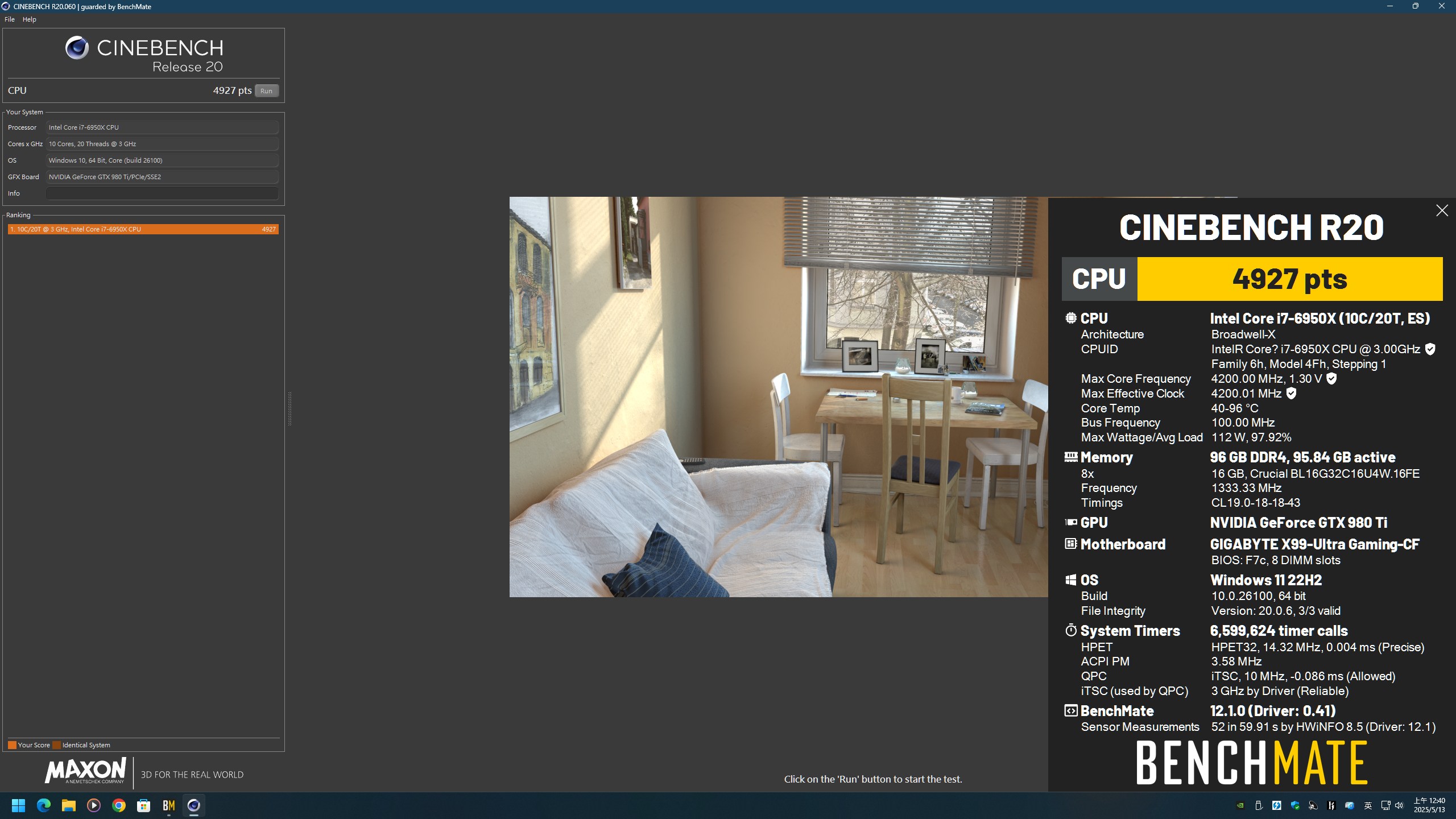
Task: Open the File menu
Action: coord(10,19)
